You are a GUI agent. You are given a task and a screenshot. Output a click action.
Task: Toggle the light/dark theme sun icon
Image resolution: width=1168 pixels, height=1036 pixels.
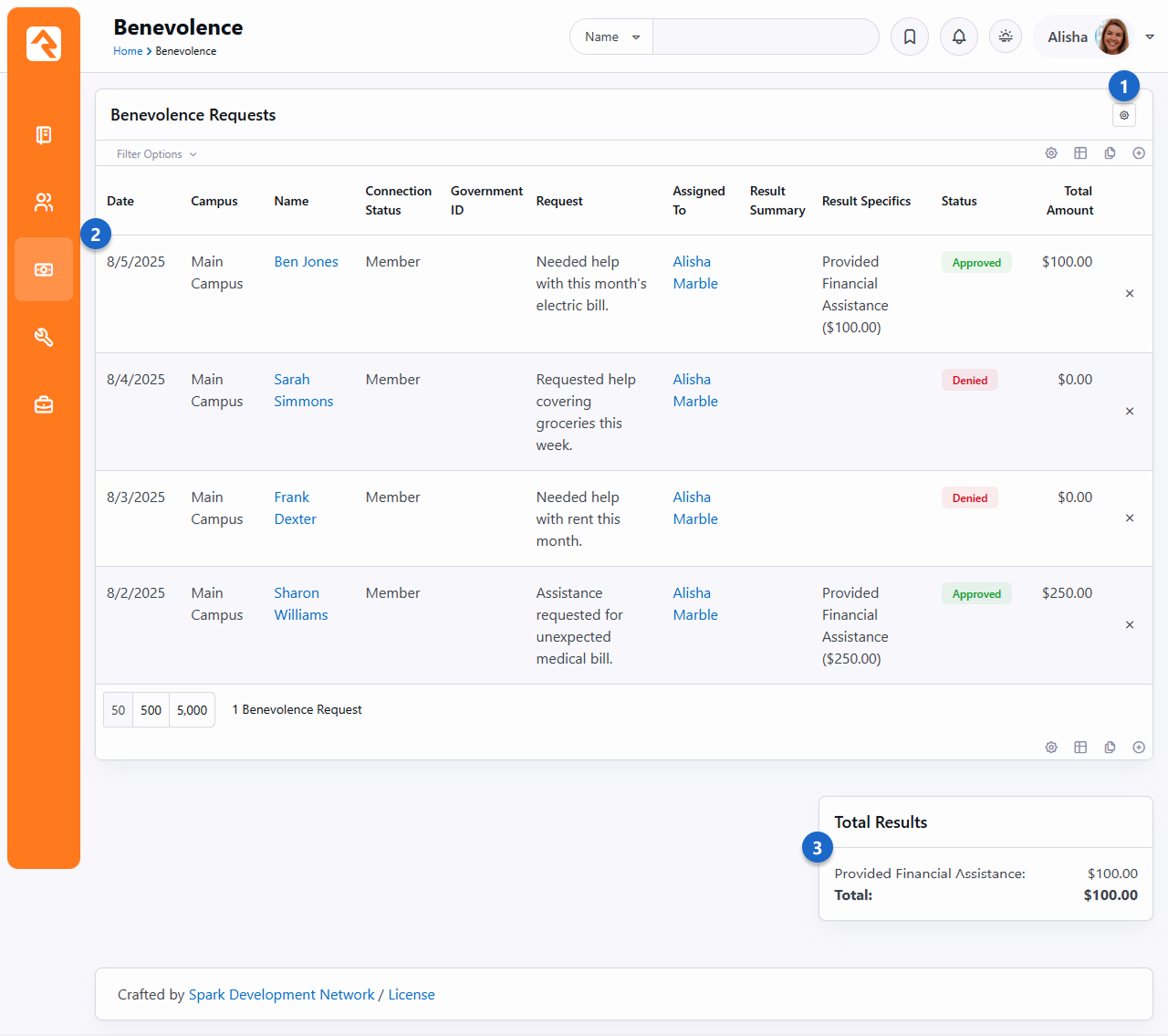pos(1006,37)
